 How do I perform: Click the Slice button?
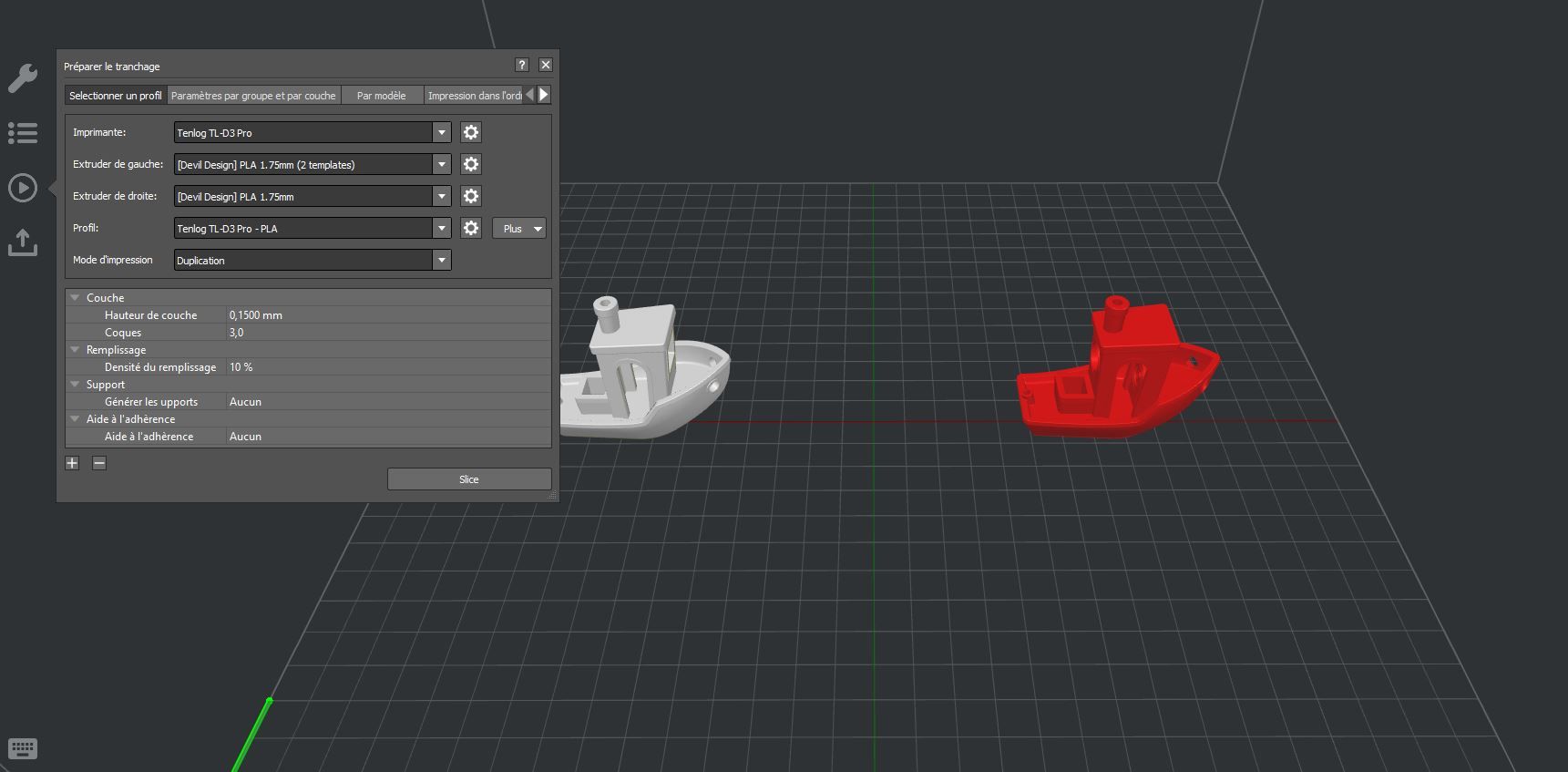[469, 479]
